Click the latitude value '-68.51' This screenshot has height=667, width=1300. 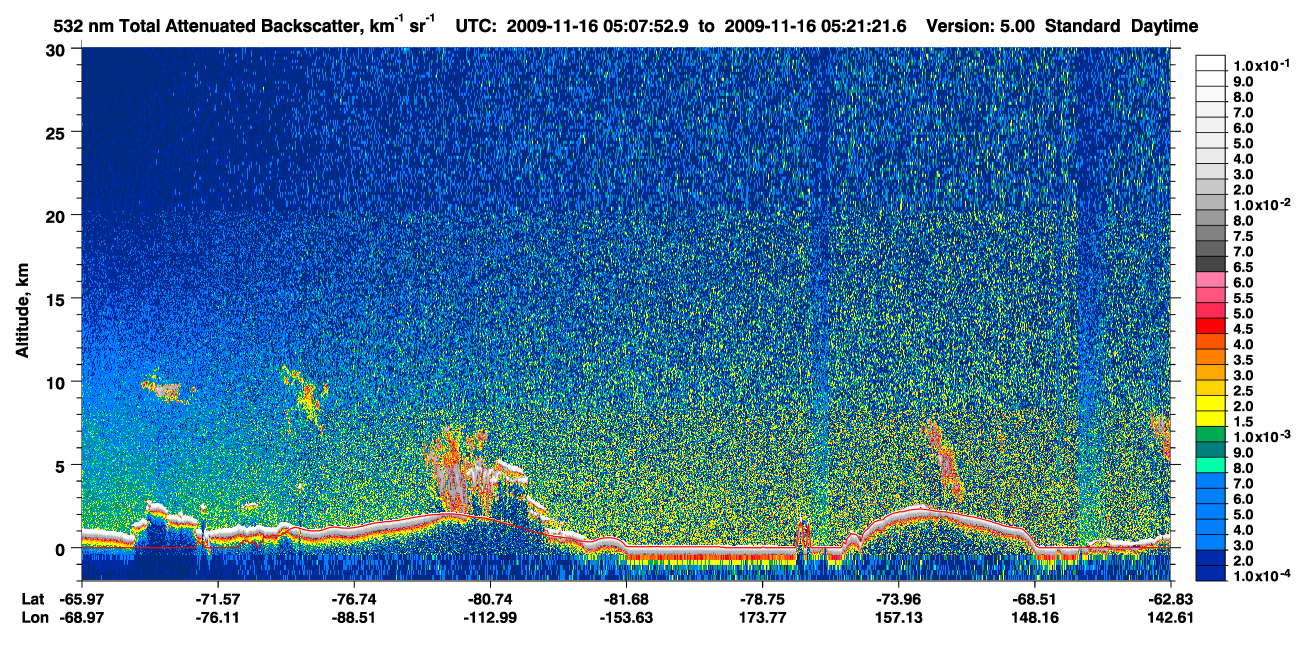pos(1034,599)
